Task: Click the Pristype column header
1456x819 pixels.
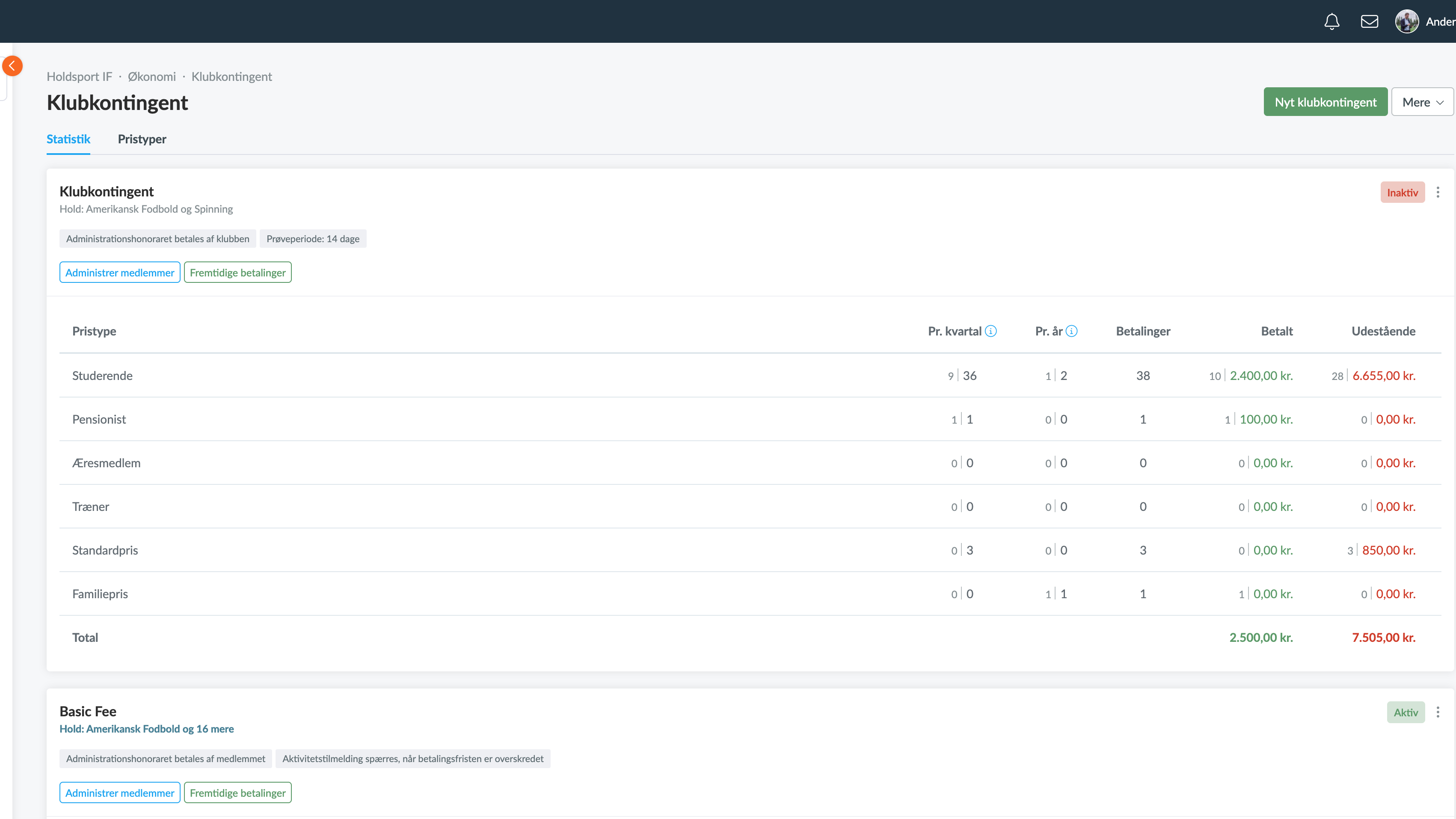Action: (x=95, y=331)
